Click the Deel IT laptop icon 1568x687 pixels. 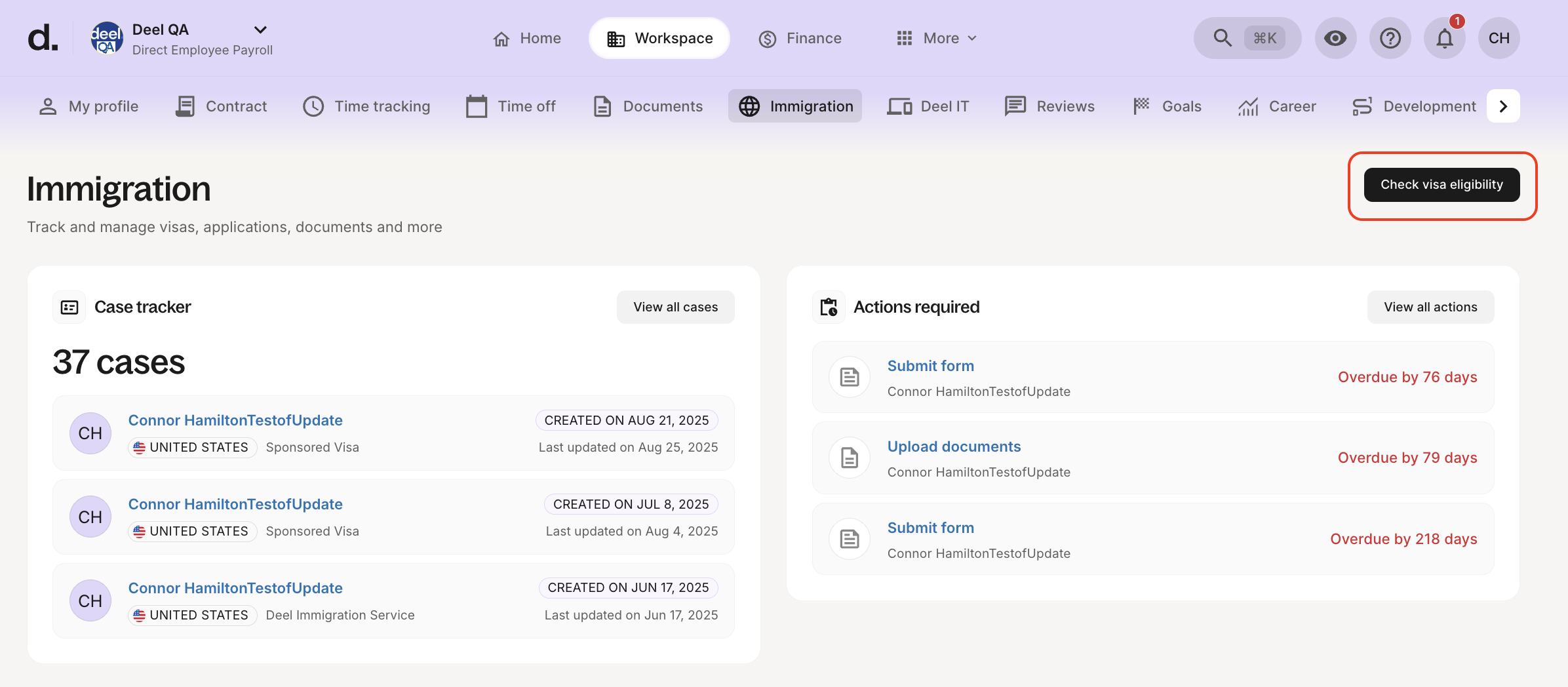tap(899, 106)
